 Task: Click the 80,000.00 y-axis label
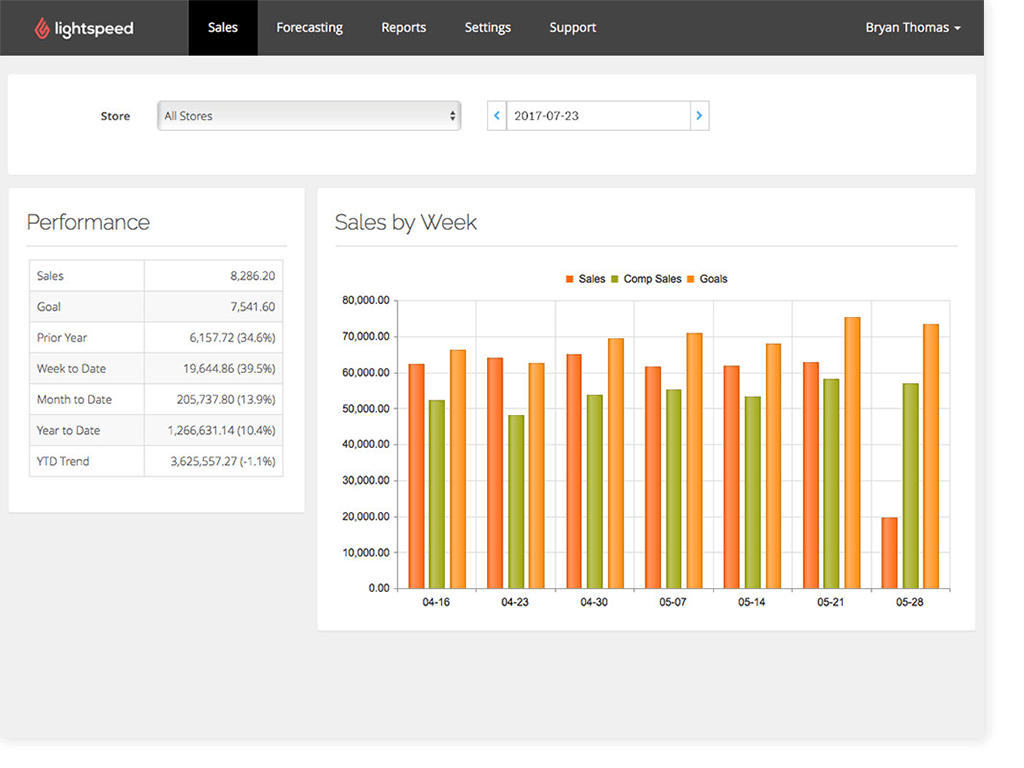(x=366, y=300)
